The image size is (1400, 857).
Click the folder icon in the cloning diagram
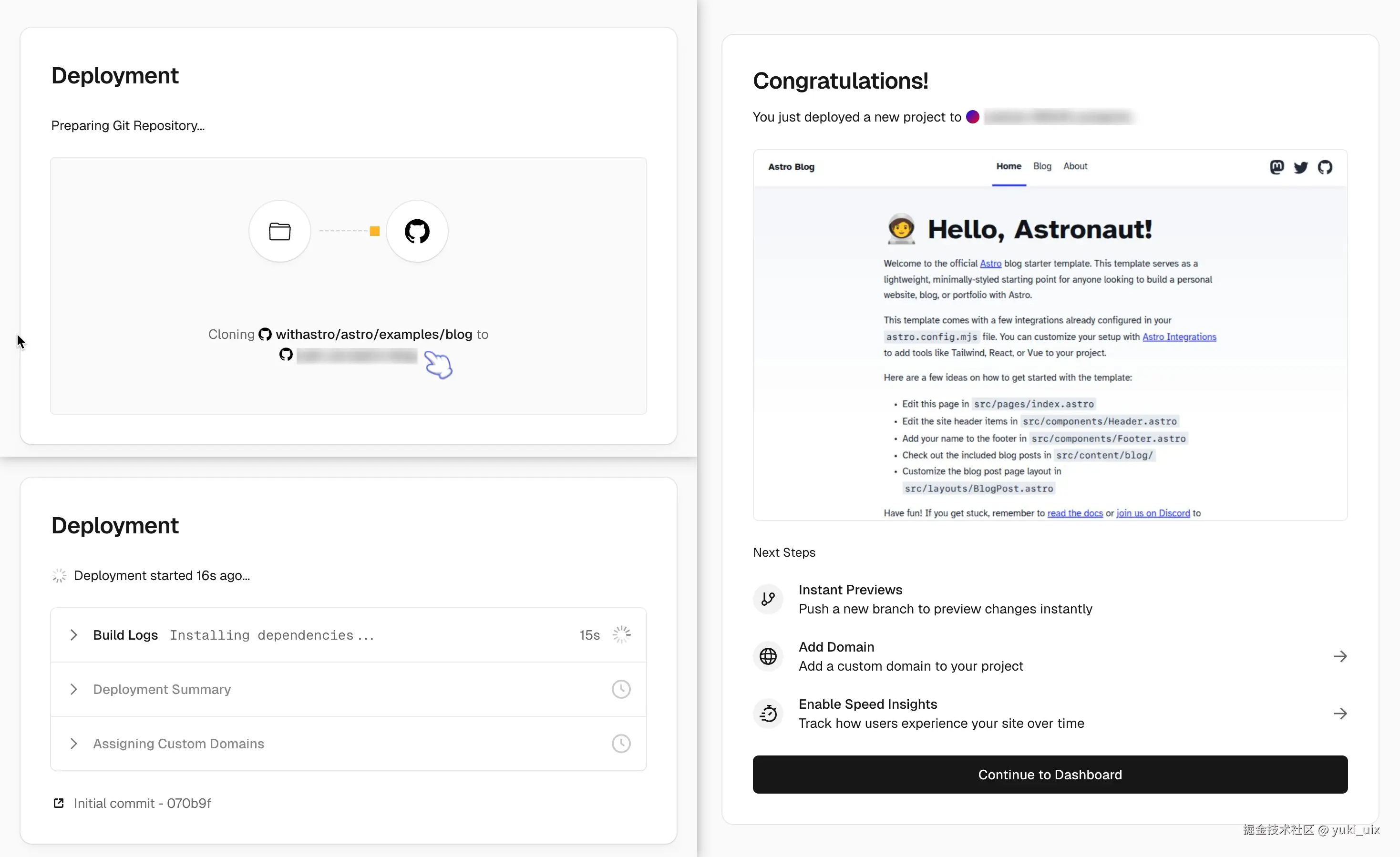[279, 231]
